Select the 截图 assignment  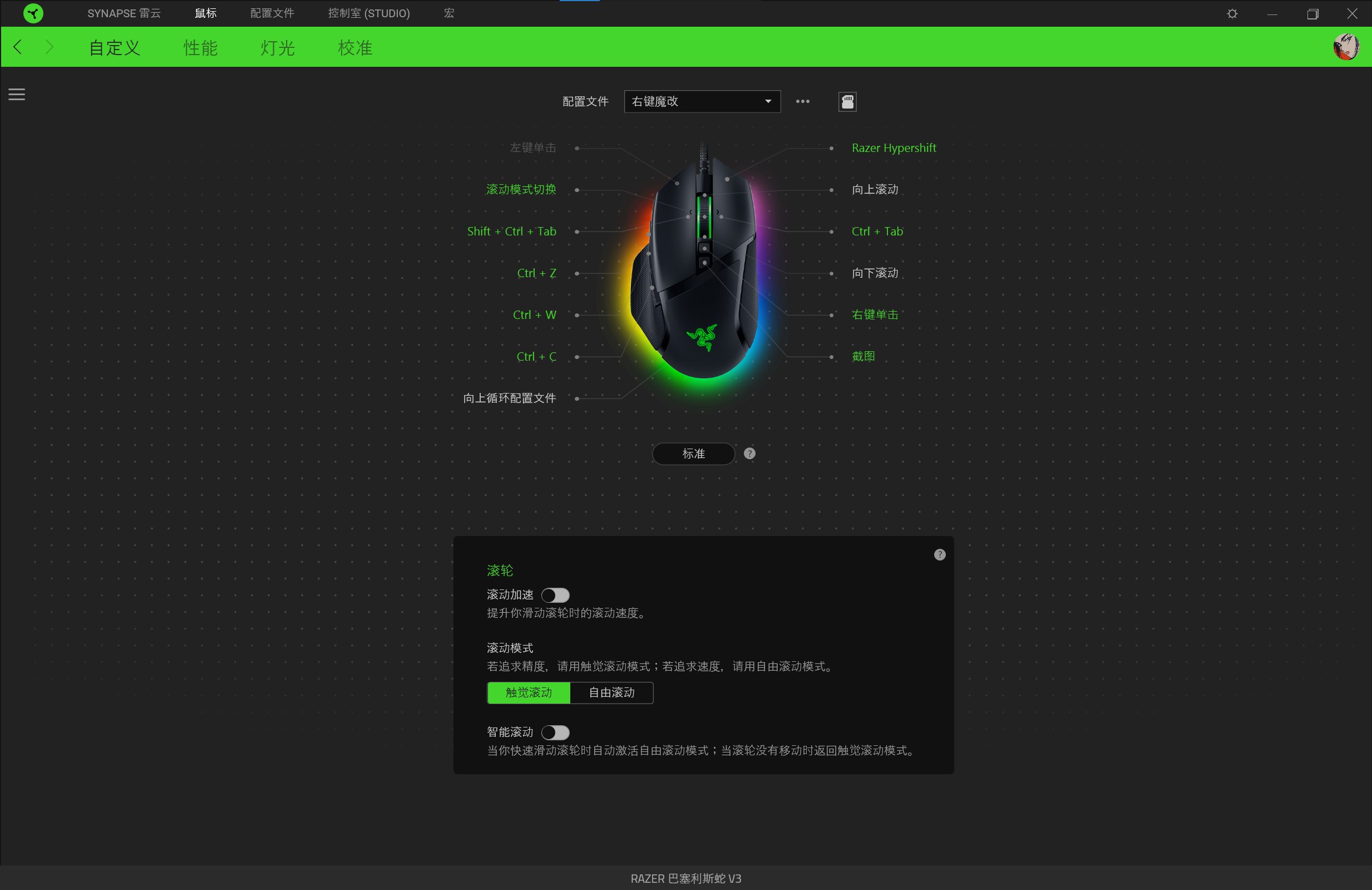pos(863,357)
